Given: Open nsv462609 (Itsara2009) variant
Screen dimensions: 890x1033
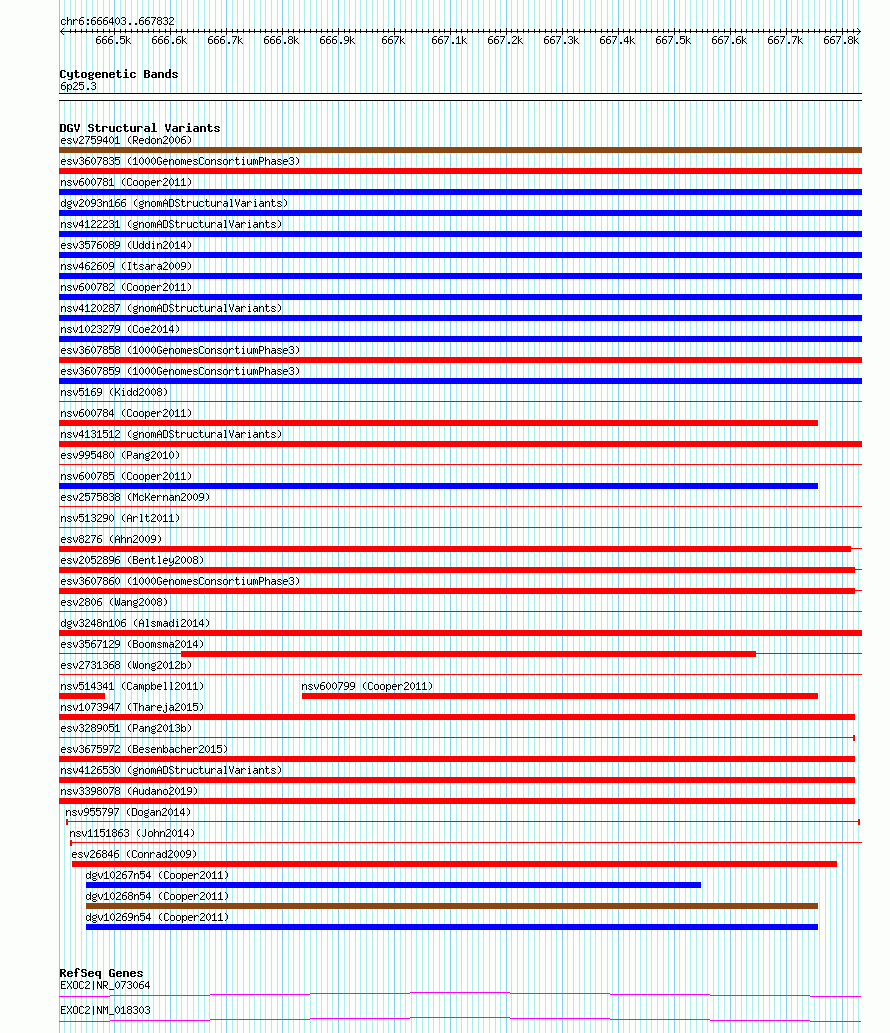Looking at the screenshot, I should tap(126, 267).
